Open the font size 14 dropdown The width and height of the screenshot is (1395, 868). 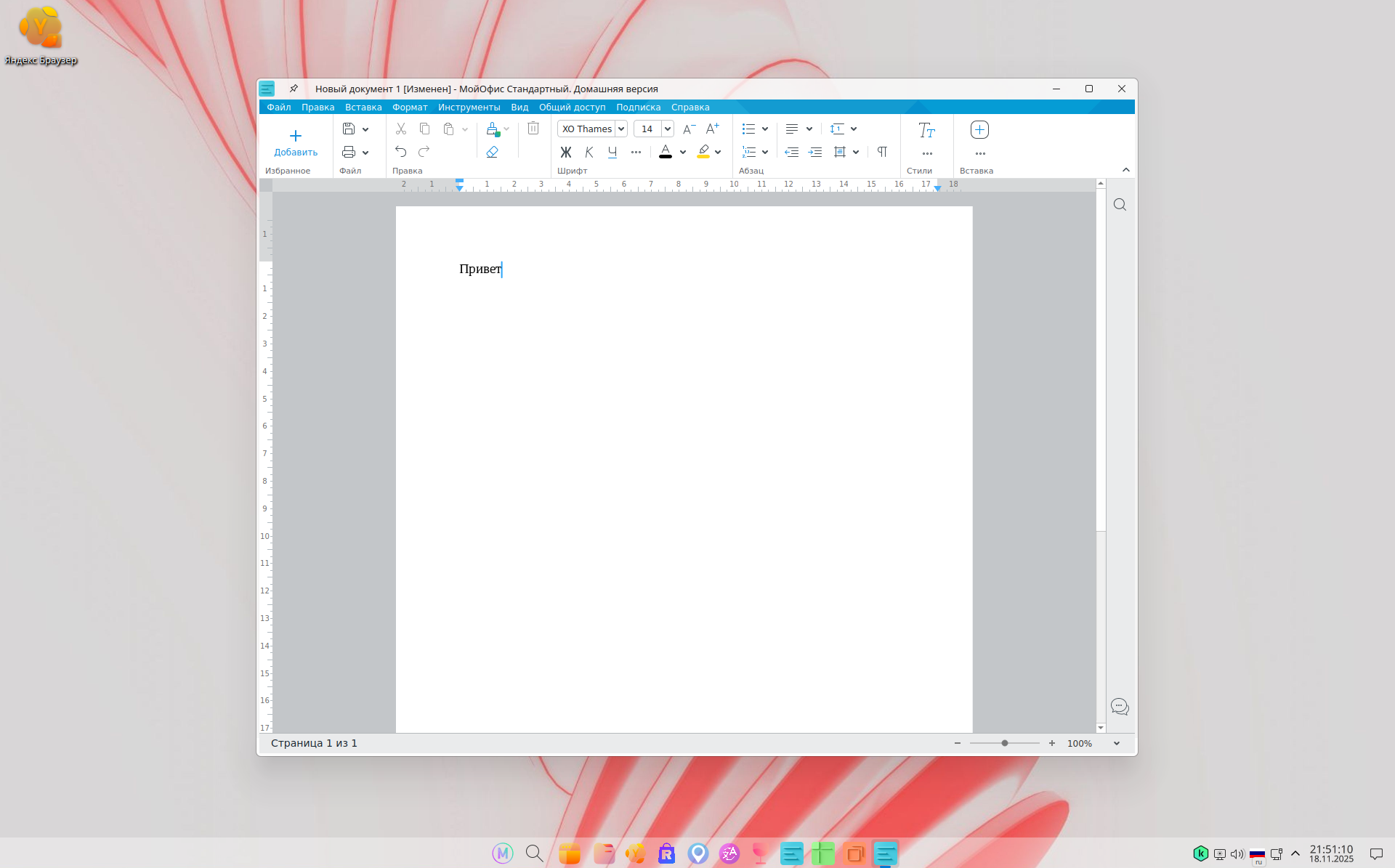(668, 129)
